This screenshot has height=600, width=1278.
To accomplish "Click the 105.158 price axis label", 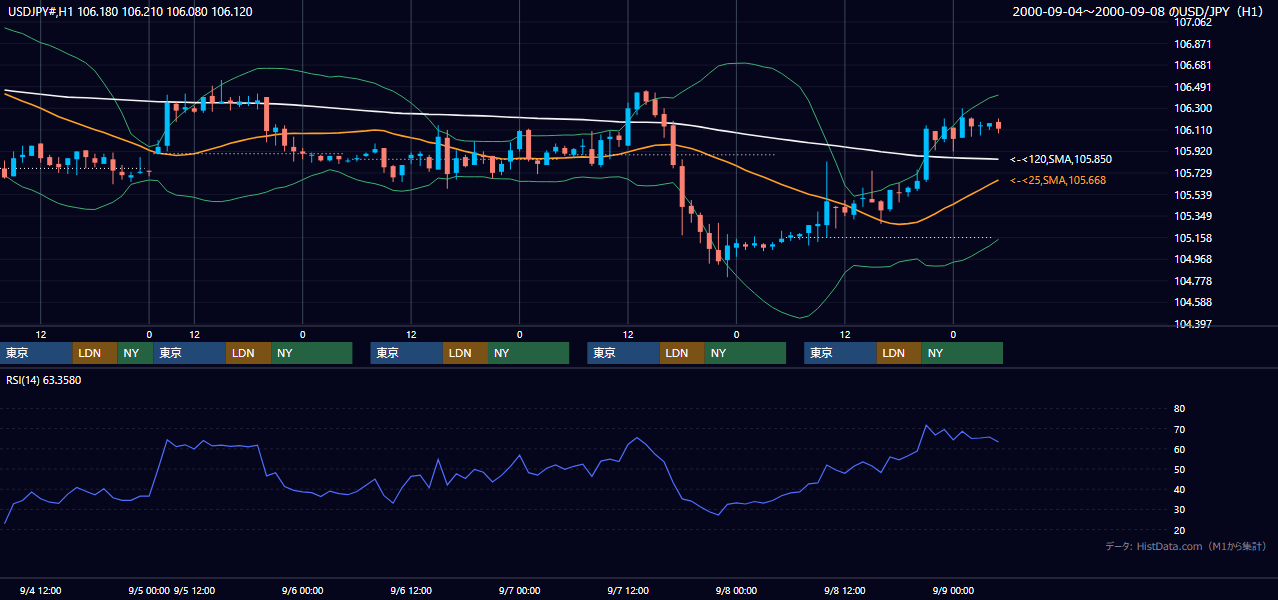I will point(1192,238).
